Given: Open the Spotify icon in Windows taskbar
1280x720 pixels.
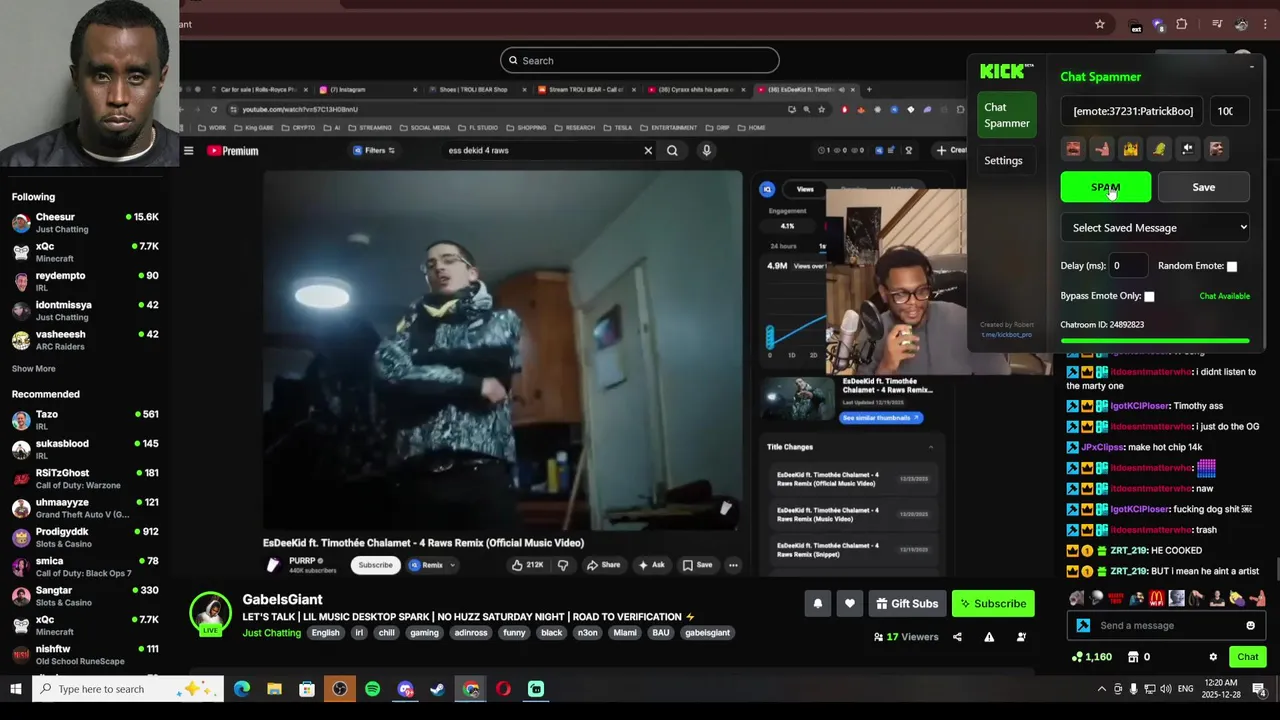Looking at the screenshot, I should click(372, 689).
